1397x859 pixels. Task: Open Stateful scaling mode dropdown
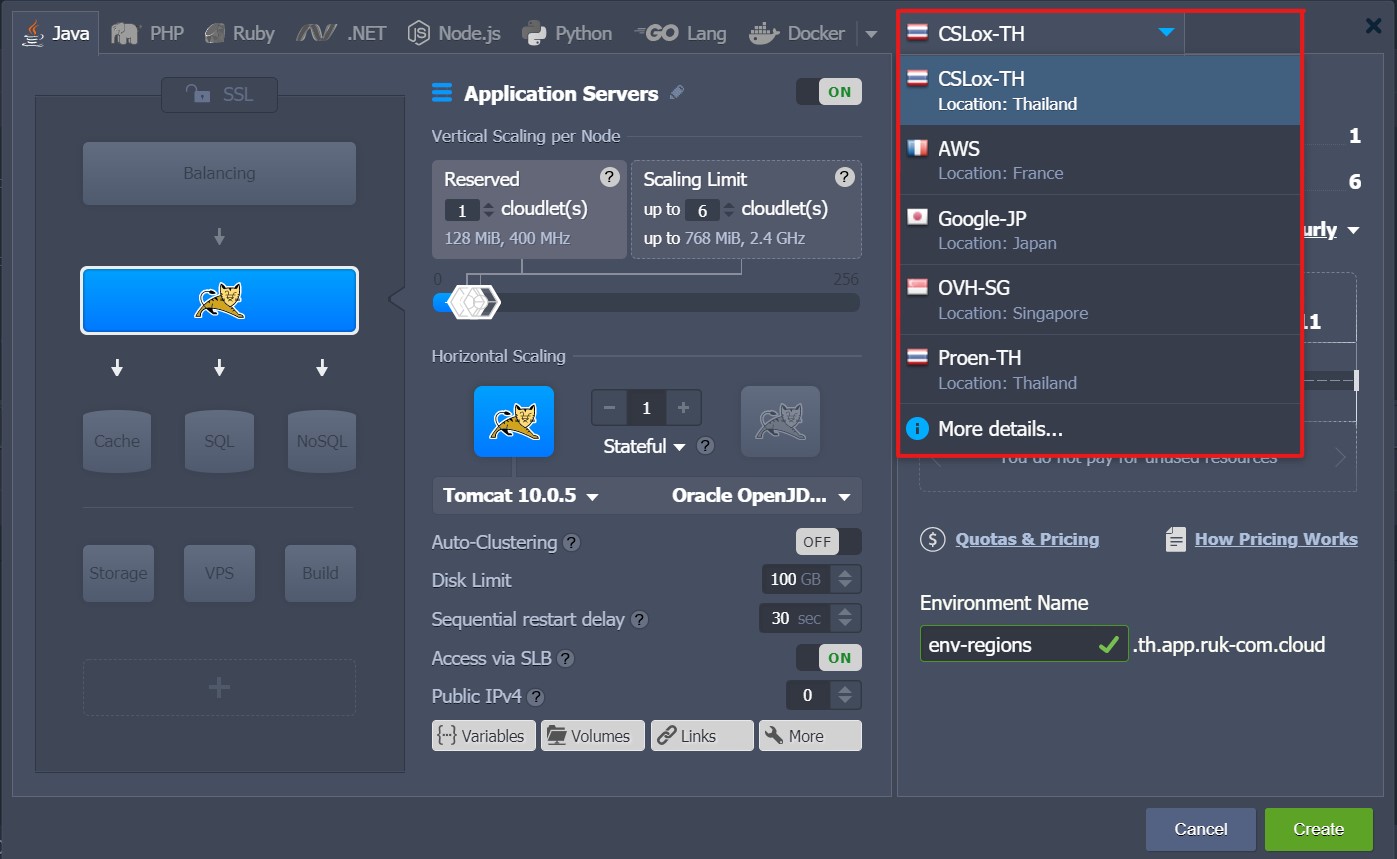644,446
